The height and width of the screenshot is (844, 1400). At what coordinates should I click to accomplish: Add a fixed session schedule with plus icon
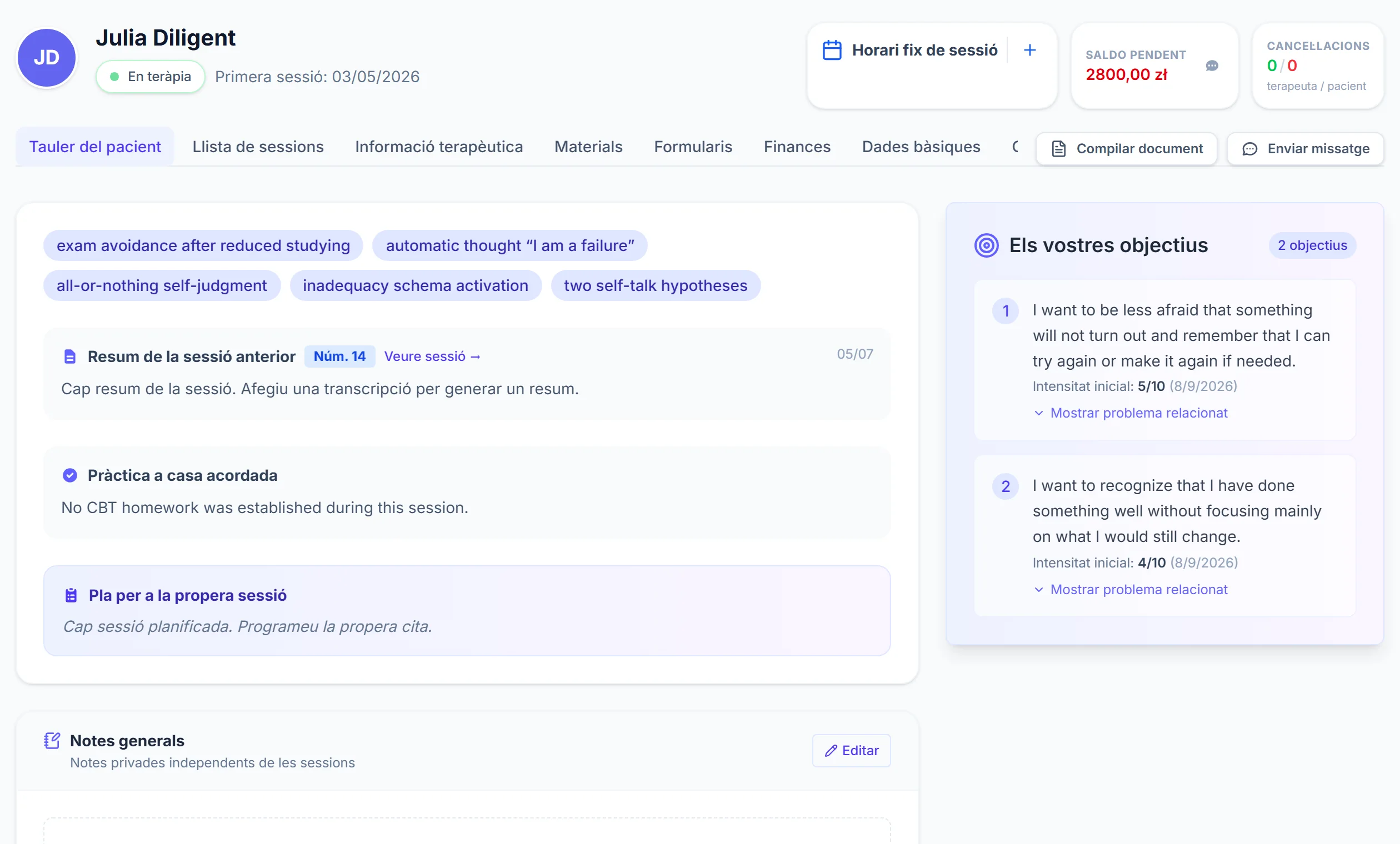(x=1029, y=50)
